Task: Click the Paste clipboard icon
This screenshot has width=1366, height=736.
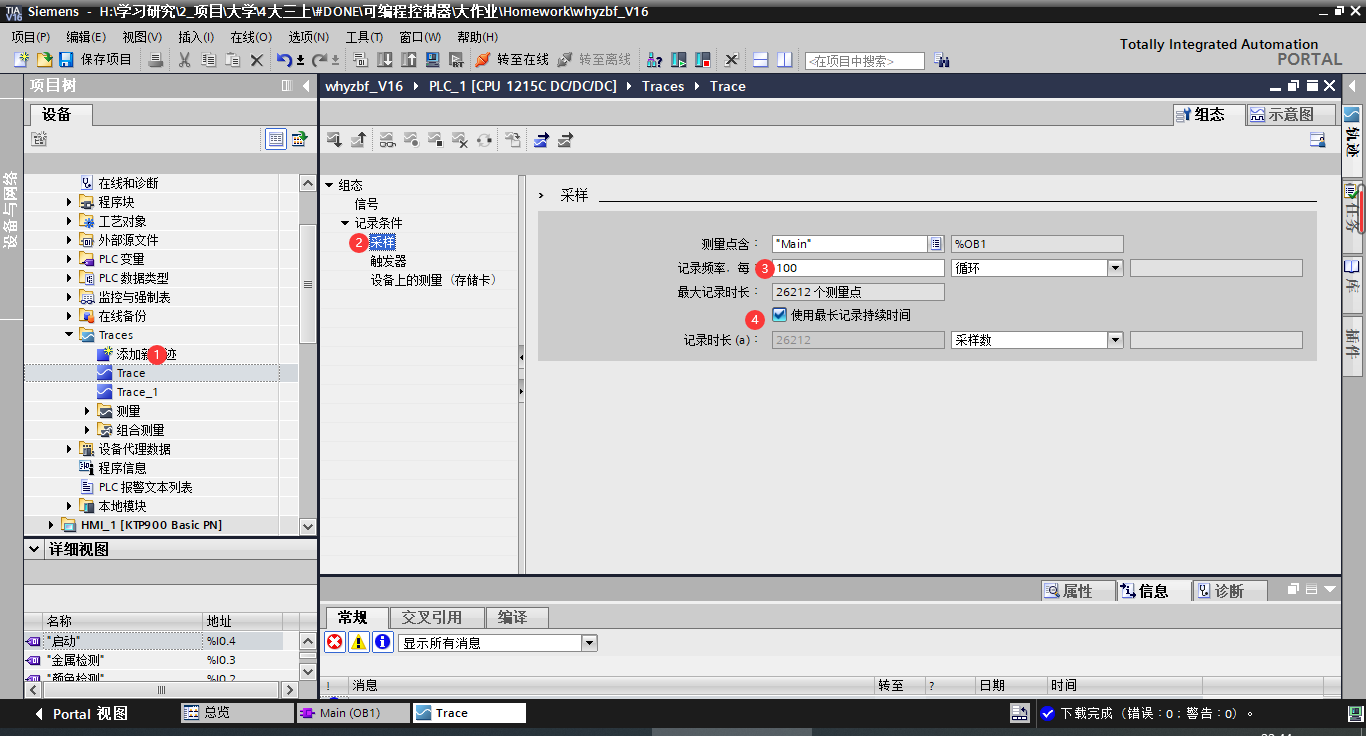Action: [x=232, y=60]
